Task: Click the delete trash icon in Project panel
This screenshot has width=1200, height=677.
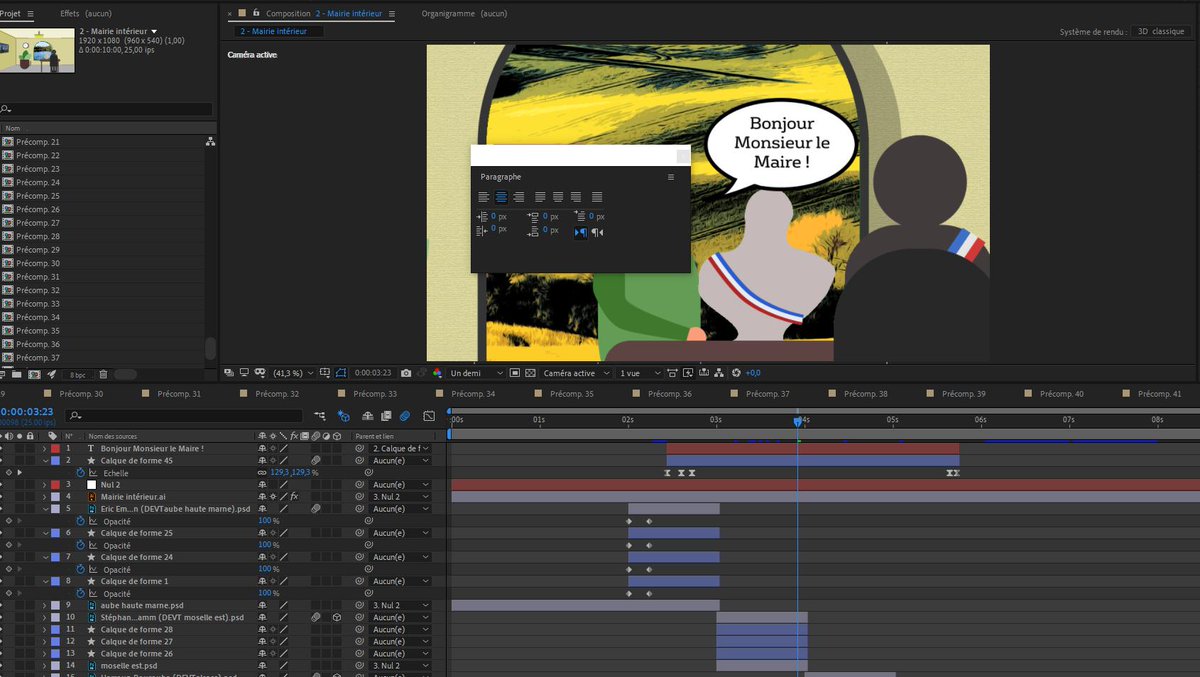Action: [103, 375]
